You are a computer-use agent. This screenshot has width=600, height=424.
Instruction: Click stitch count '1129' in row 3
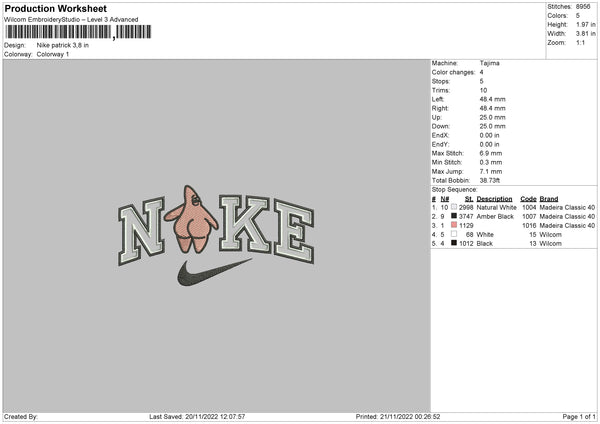click(466, 225)
